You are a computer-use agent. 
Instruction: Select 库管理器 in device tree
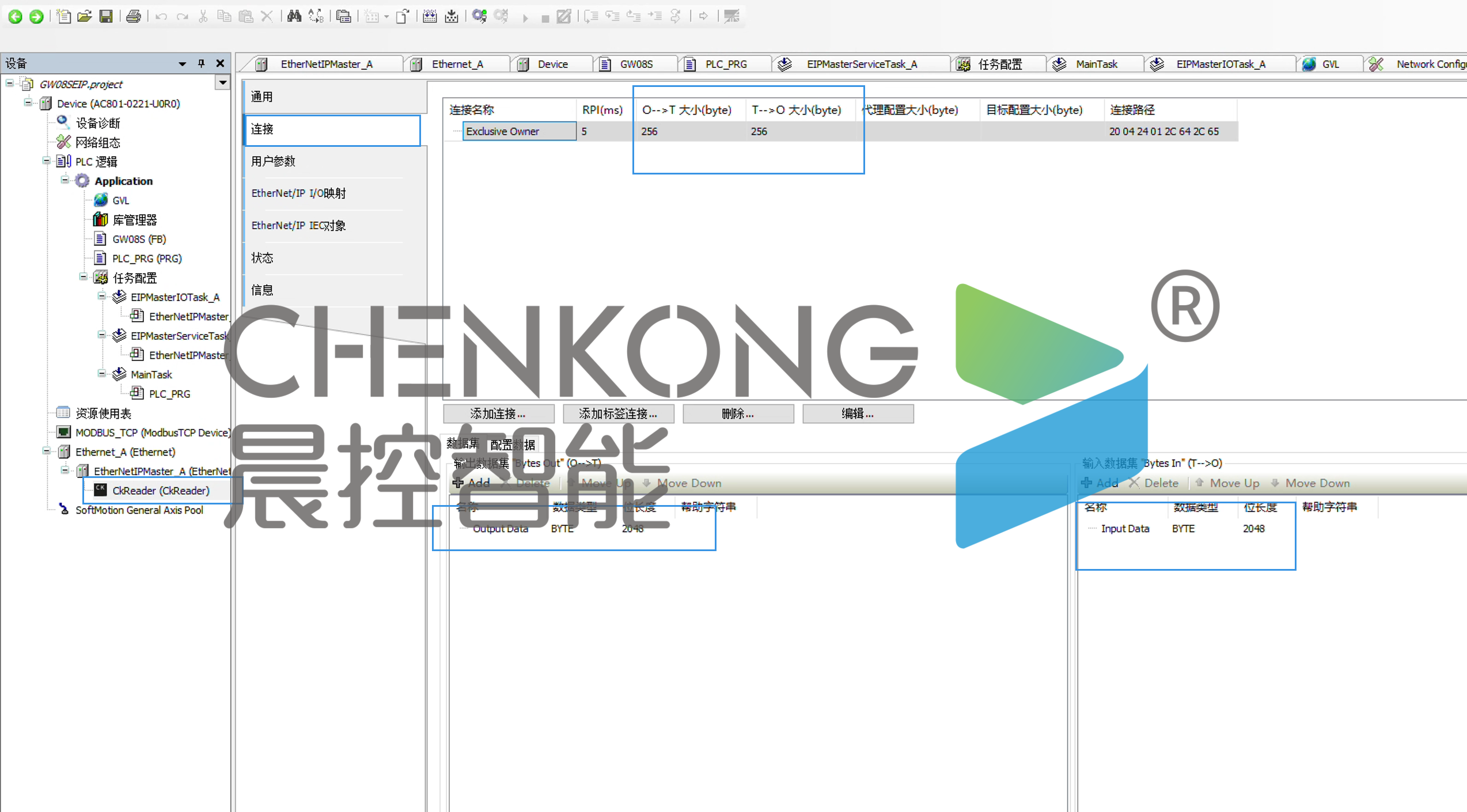pyautogui.click(x=134, y=219)
